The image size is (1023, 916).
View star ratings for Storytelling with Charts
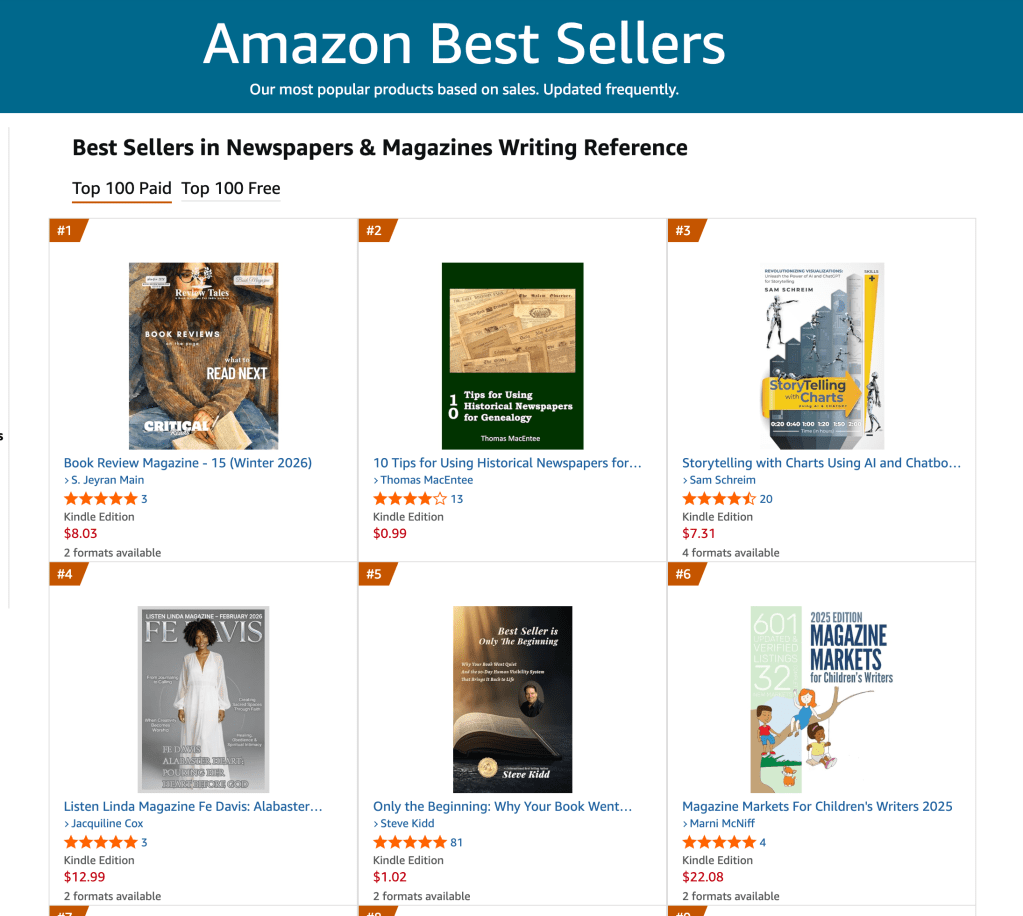click(718, 499)
